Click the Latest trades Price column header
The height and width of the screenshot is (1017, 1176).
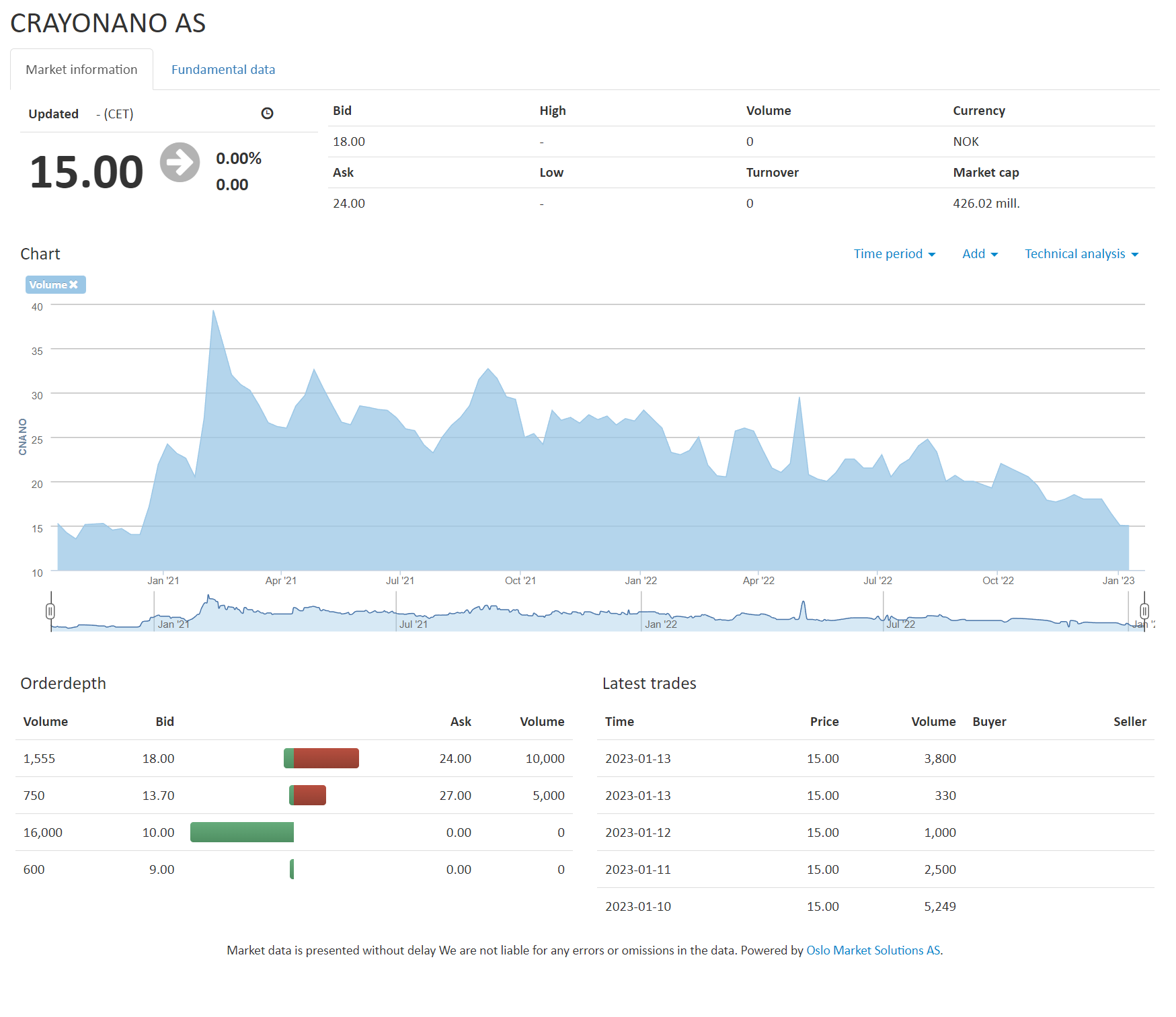pos(824,722)
